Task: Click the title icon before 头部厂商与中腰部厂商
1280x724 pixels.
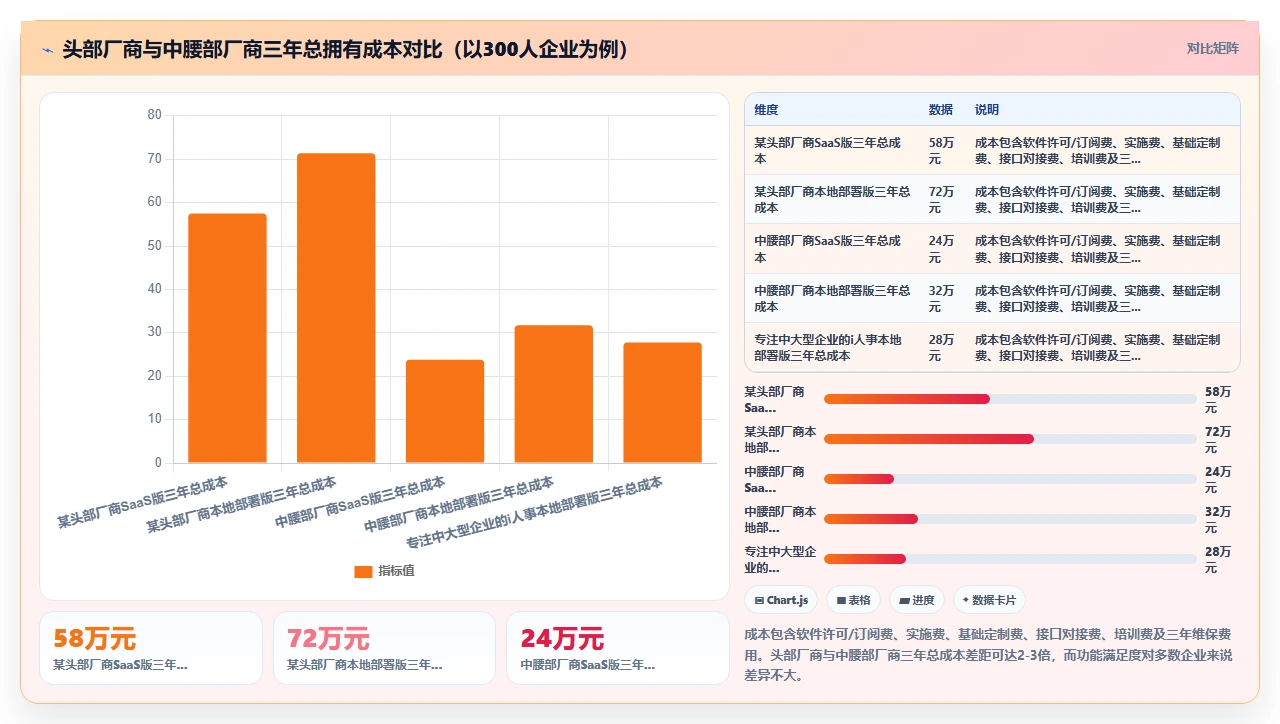Action: (x=47, y=49)
